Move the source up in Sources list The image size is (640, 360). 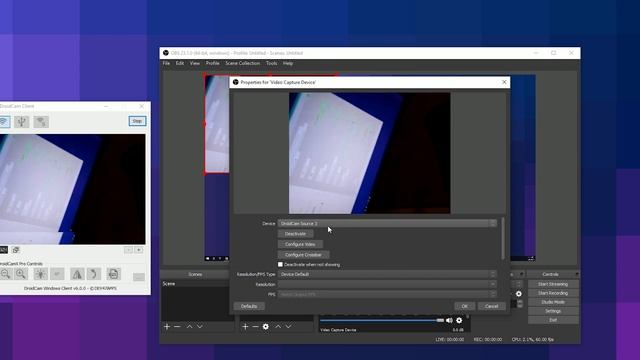[278, 327]
